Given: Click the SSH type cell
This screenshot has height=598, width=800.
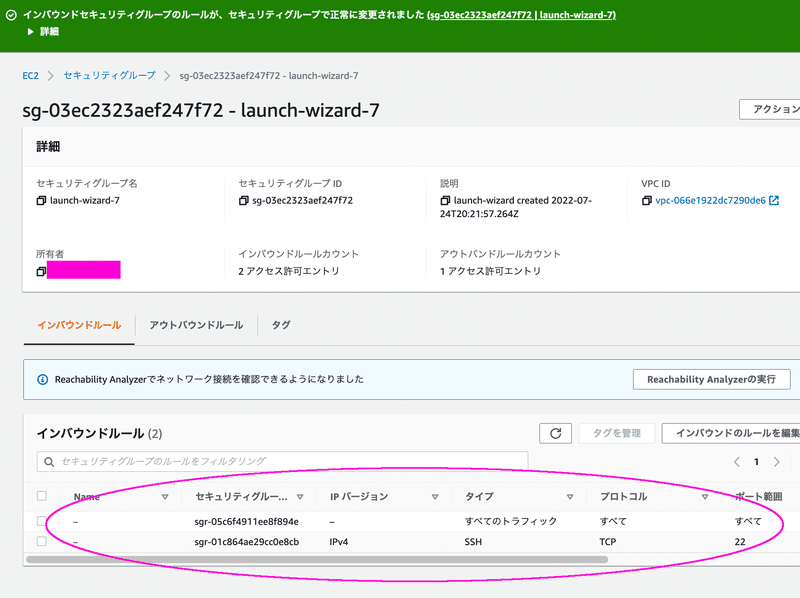Looking at the screenshot, I should tap(473, 542).
